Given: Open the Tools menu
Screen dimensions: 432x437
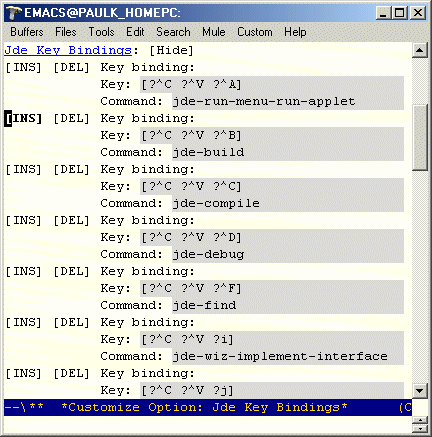Looking at the screenshot, I should click(101, 32).
